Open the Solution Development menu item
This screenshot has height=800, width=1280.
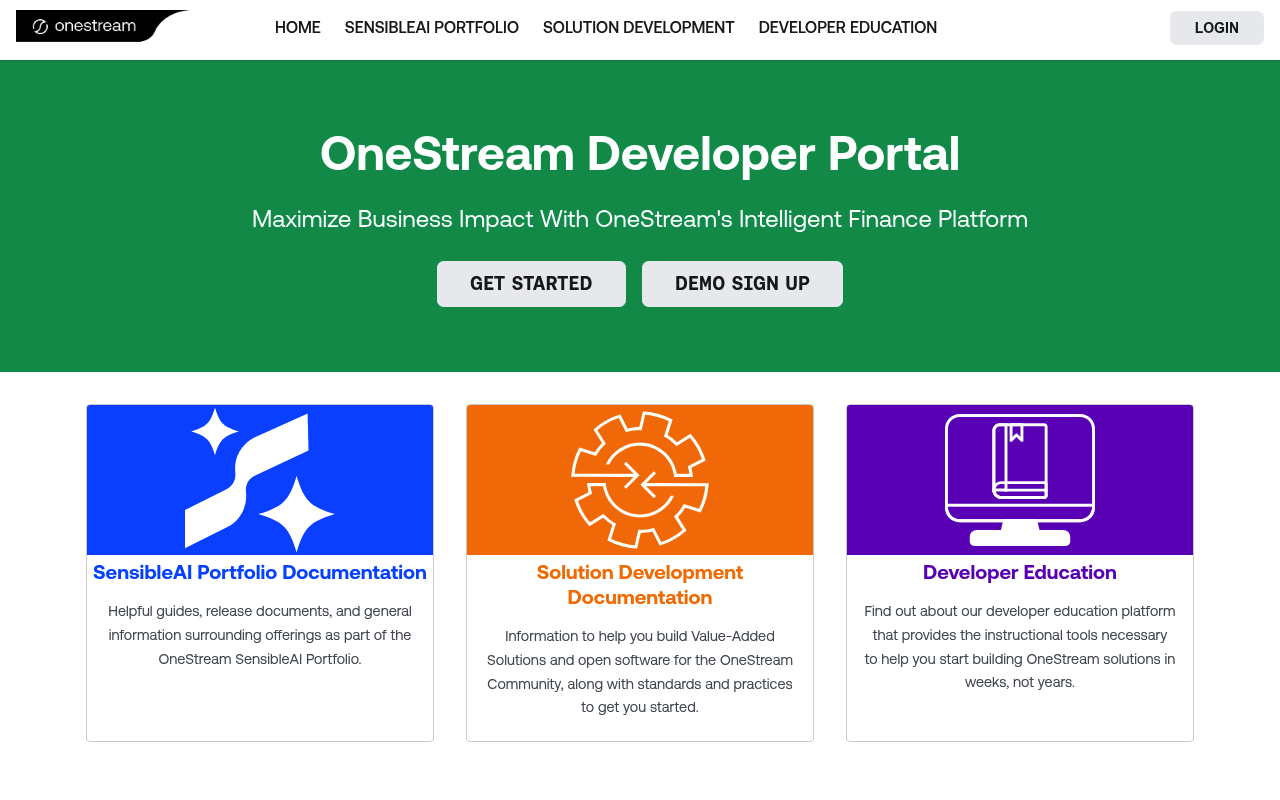(639, 28)
